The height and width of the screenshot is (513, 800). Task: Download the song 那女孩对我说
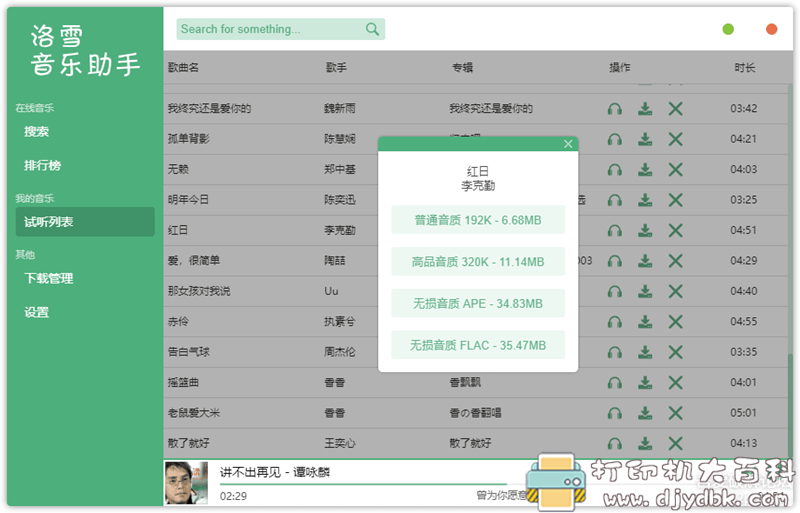[645, 291]
